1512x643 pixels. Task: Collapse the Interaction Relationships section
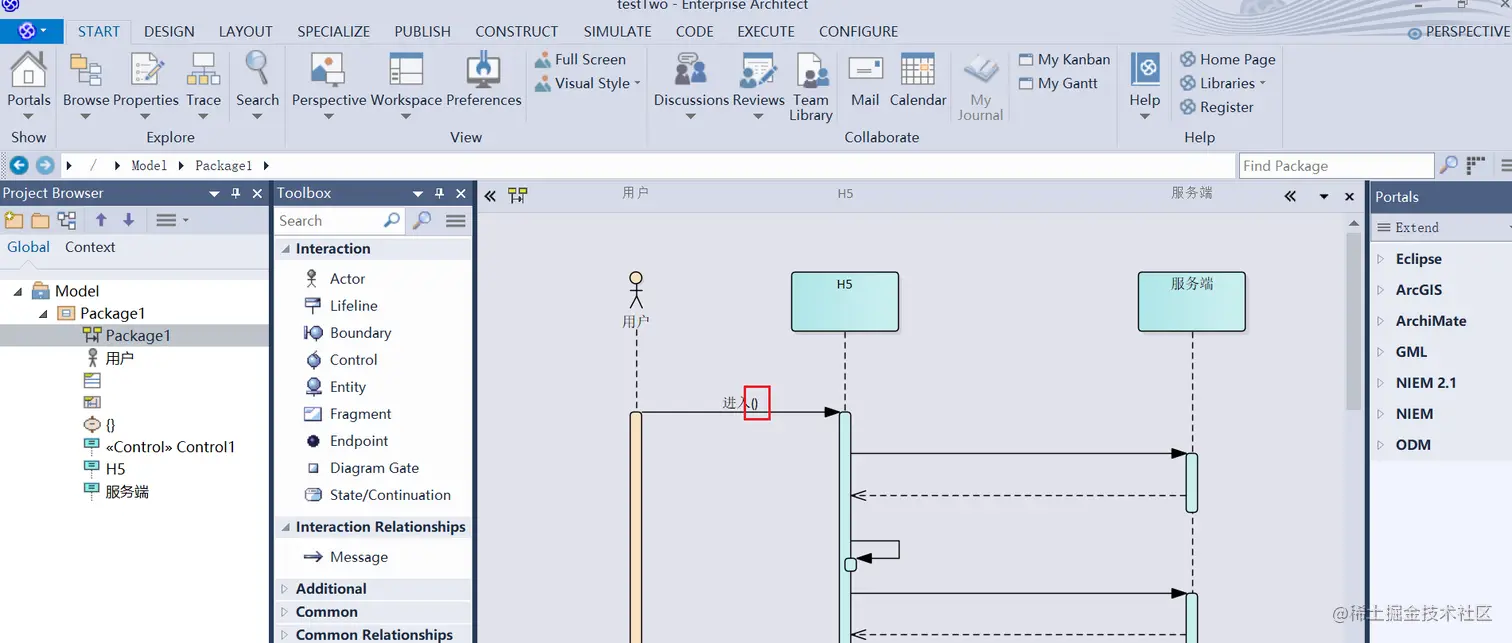point(284,527)
